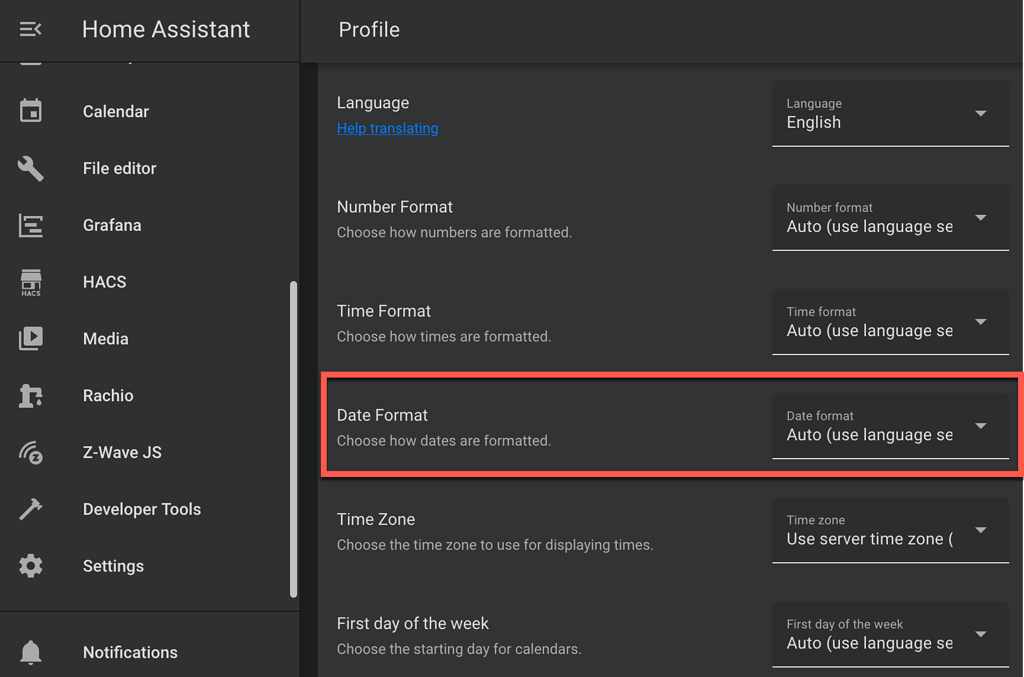Open Developer Tools
This screenshot has width=1024, height=677.
[141, 509]
